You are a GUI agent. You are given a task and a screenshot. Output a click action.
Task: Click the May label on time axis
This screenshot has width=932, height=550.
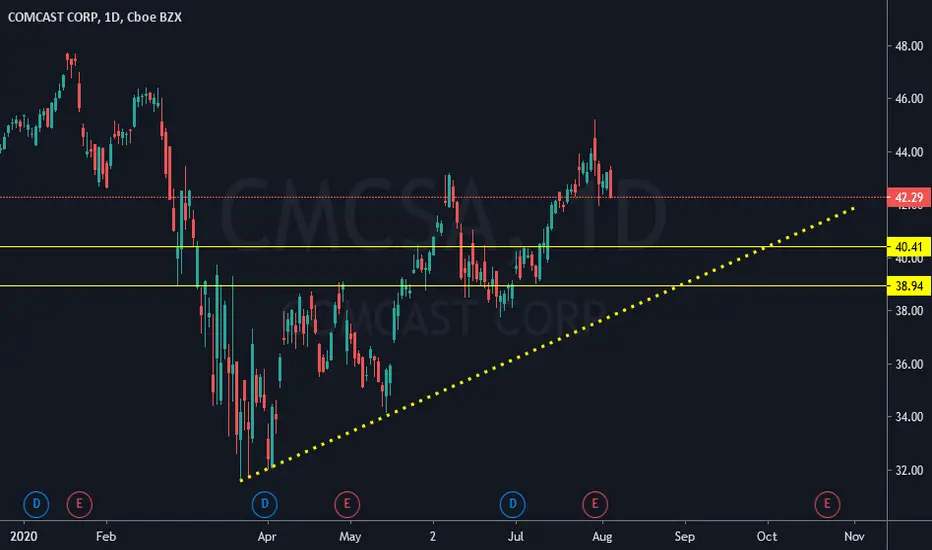(x=350, y=536)
